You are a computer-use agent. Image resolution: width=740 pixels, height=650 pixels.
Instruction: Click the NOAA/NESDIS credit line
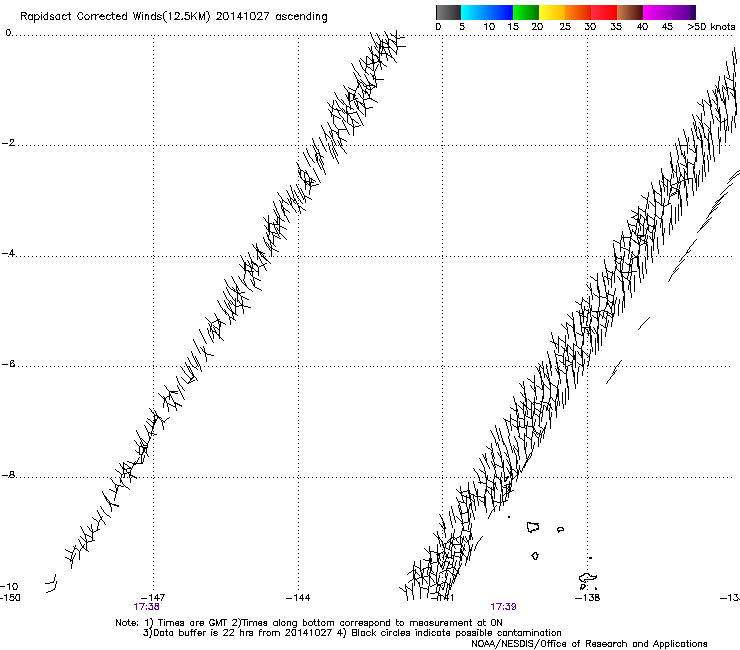click(589, 644)
